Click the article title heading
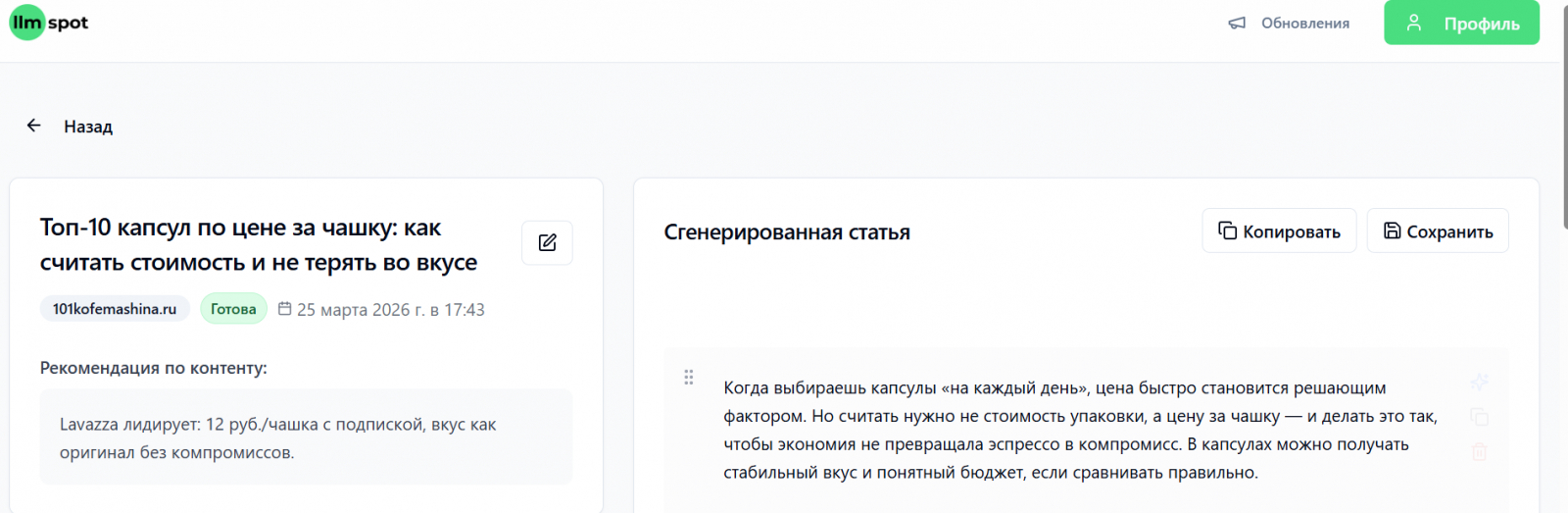The width and height of the screenshot is (1568, 513). click(259, 244)
